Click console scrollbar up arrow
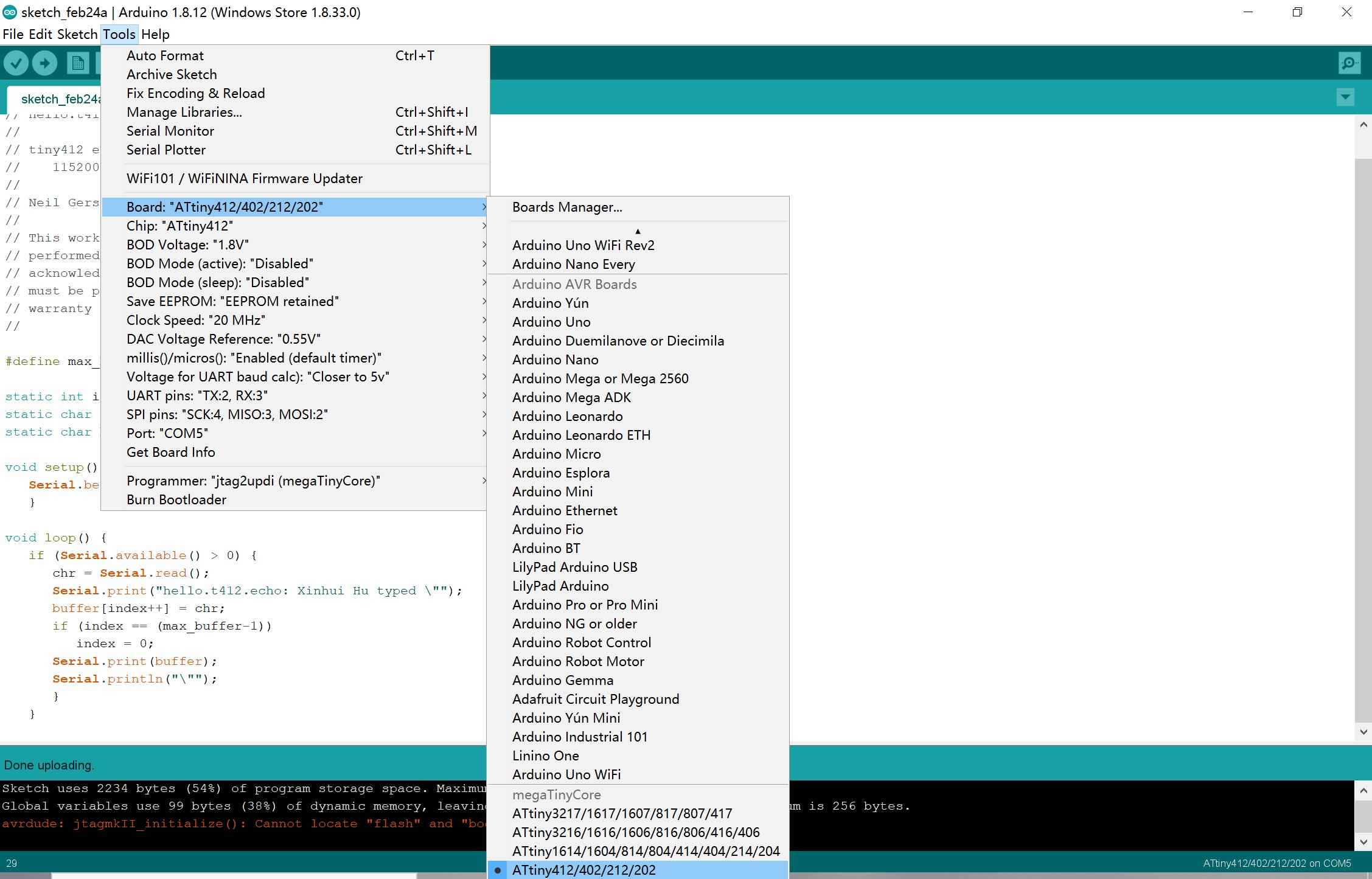 tap(1363, 790)
